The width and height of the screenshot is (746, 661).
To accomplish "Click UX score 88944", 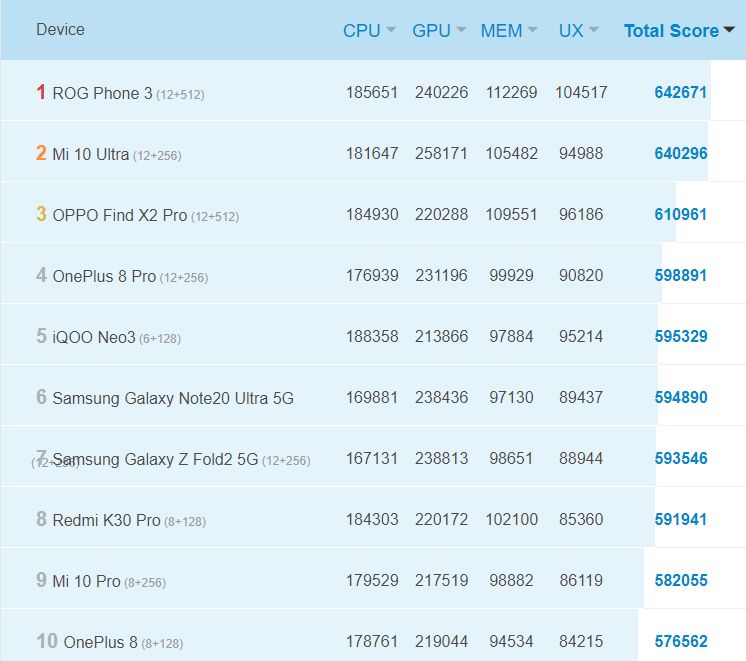I will point(581,458).
